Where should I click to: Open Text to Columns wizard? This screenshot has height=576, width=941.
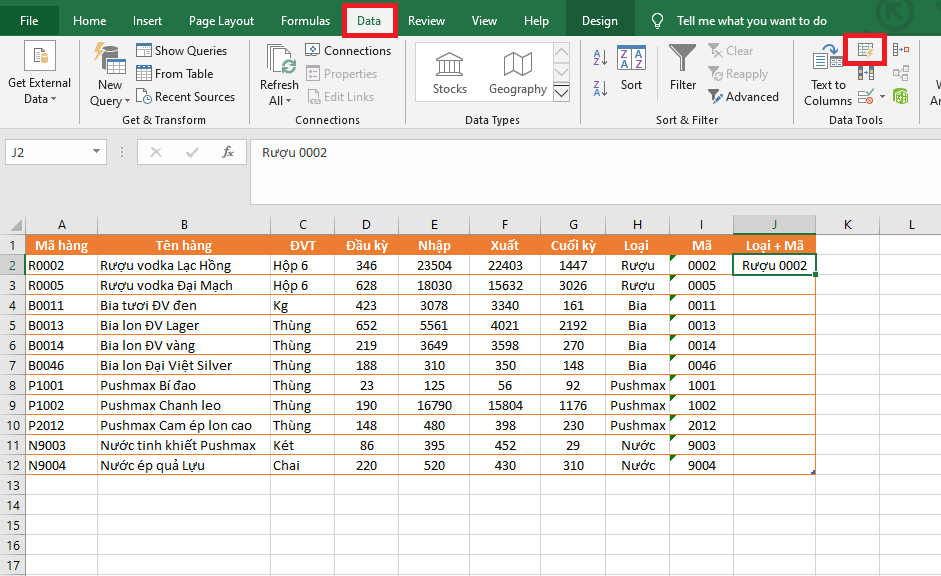[x=828, y=75]
